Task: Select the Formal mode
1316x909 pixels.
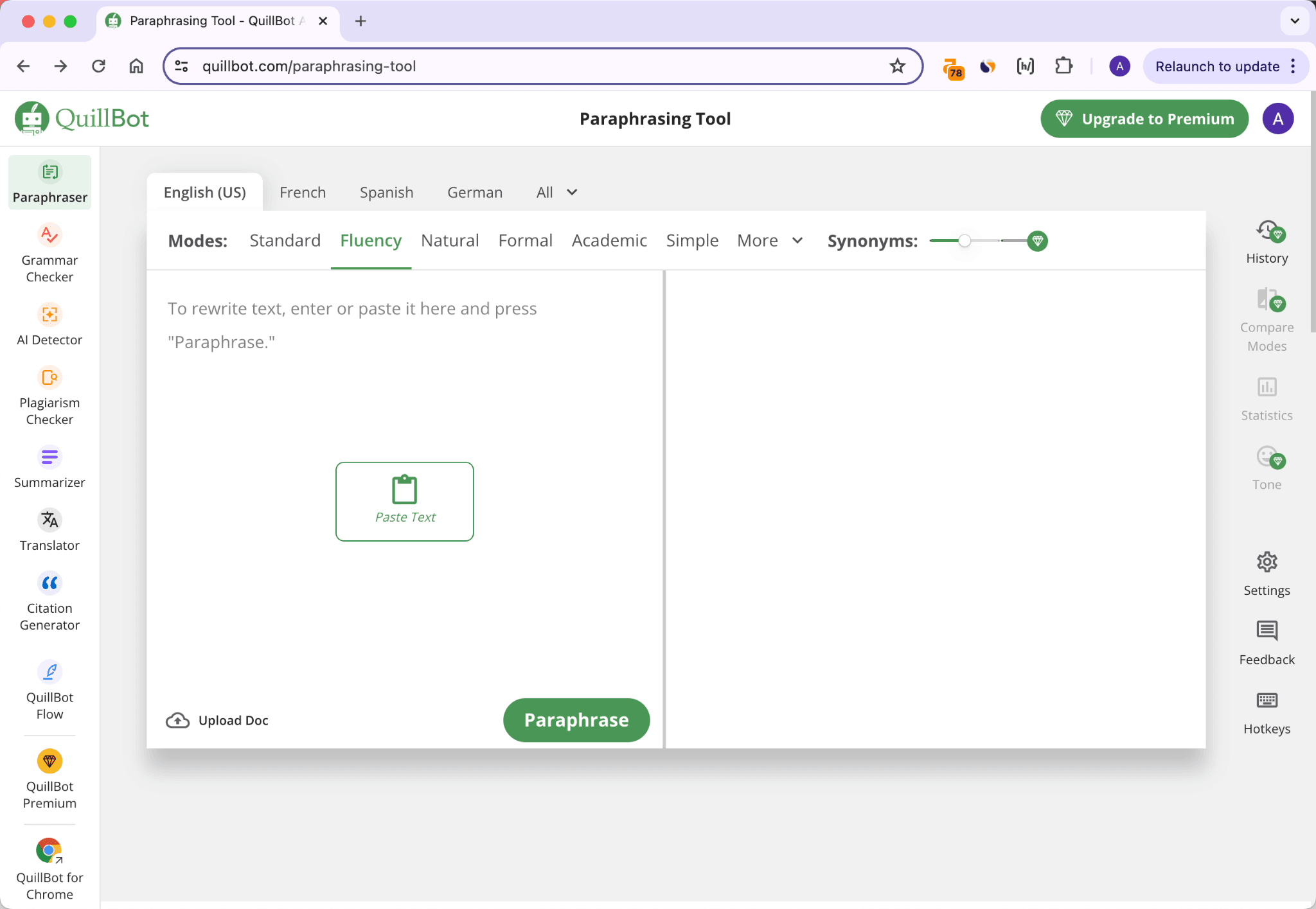Action: pyautogui.click(x=525, y=240)
